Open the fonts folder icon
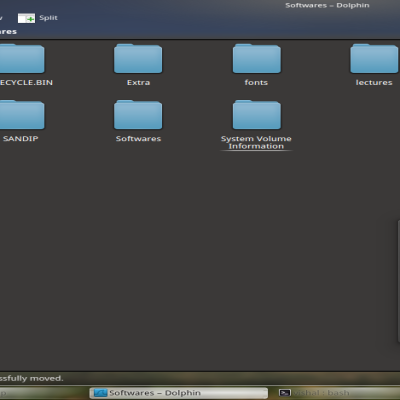400x400 pixels. [257, 59]
